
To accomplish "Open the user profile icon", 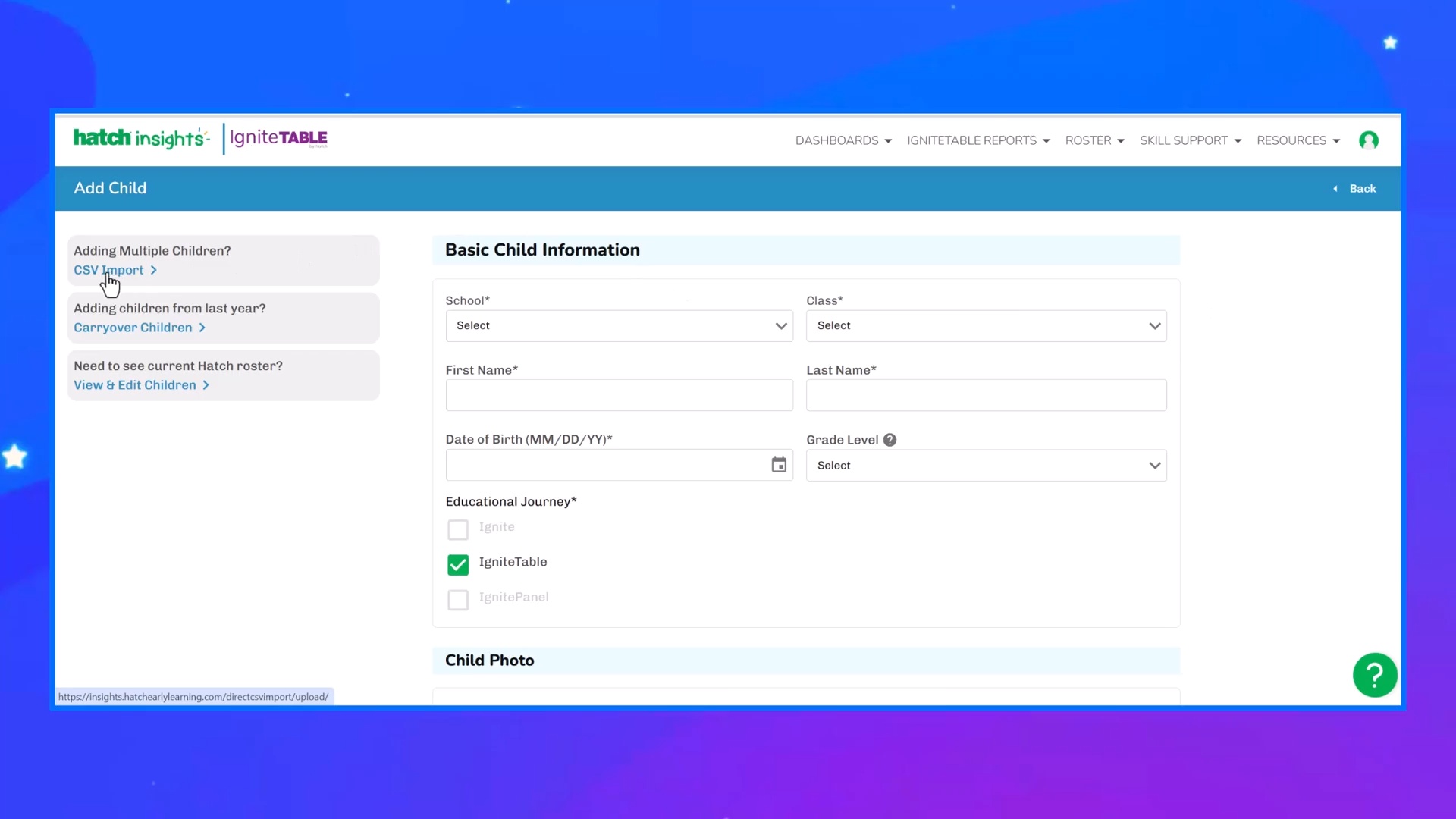I will click(1369, 140).
